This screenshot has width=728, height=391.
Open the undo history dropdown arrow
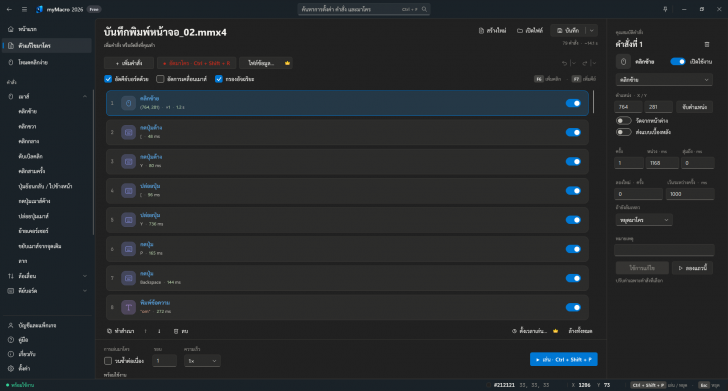(574, 63)
